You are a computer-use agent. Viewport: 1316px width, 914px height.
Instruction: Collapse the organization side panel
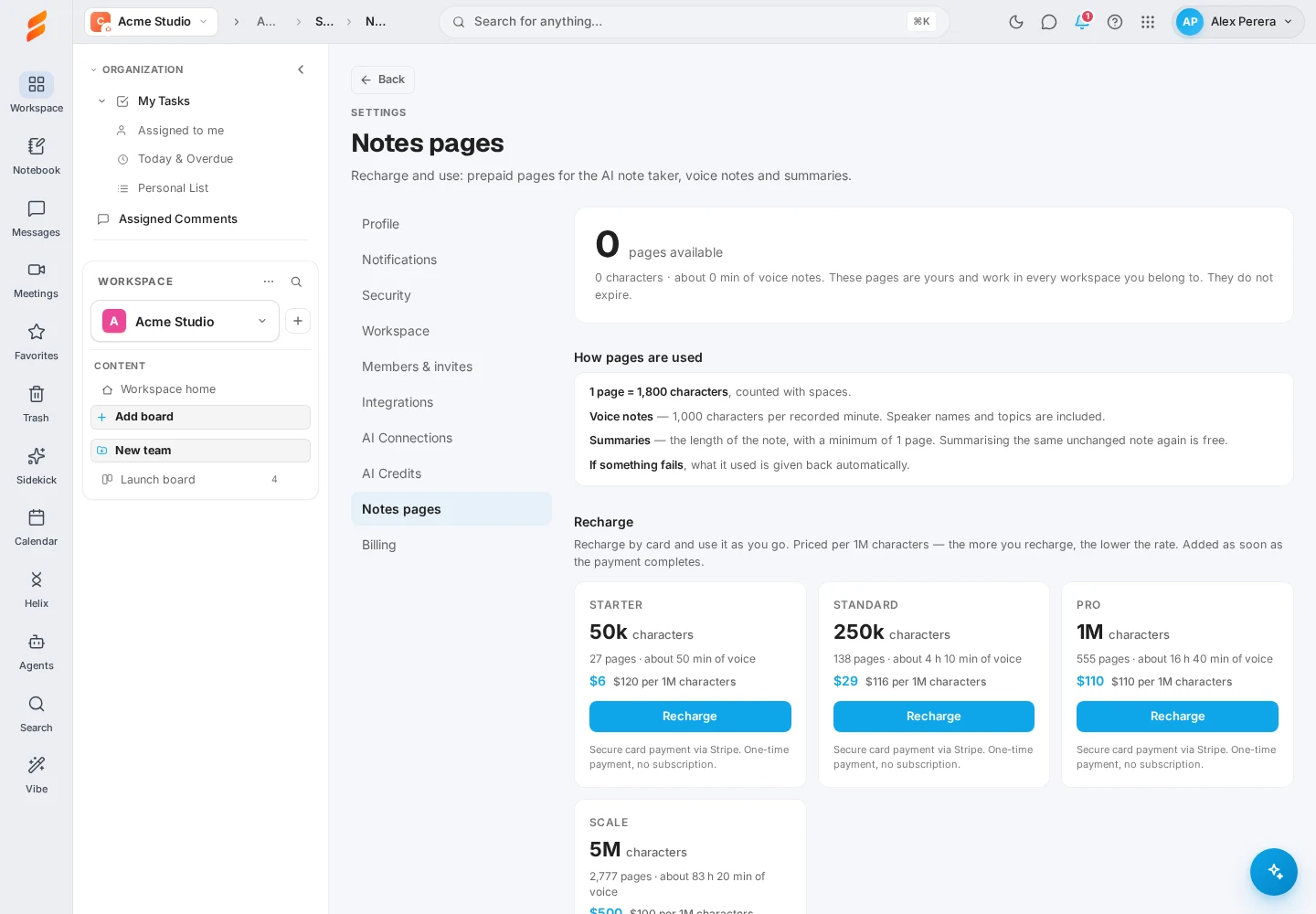click(301, 69)
